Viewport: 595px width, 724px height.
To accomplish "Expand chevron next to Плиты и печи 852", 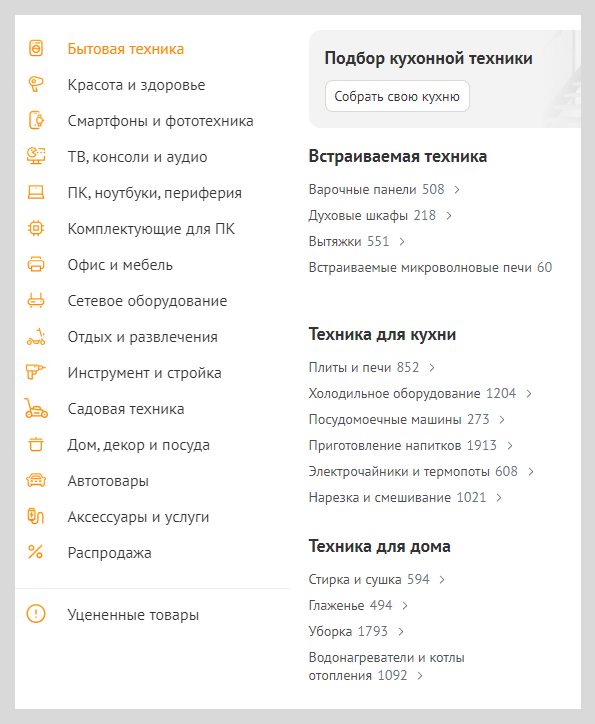I will tap(432, 368).
